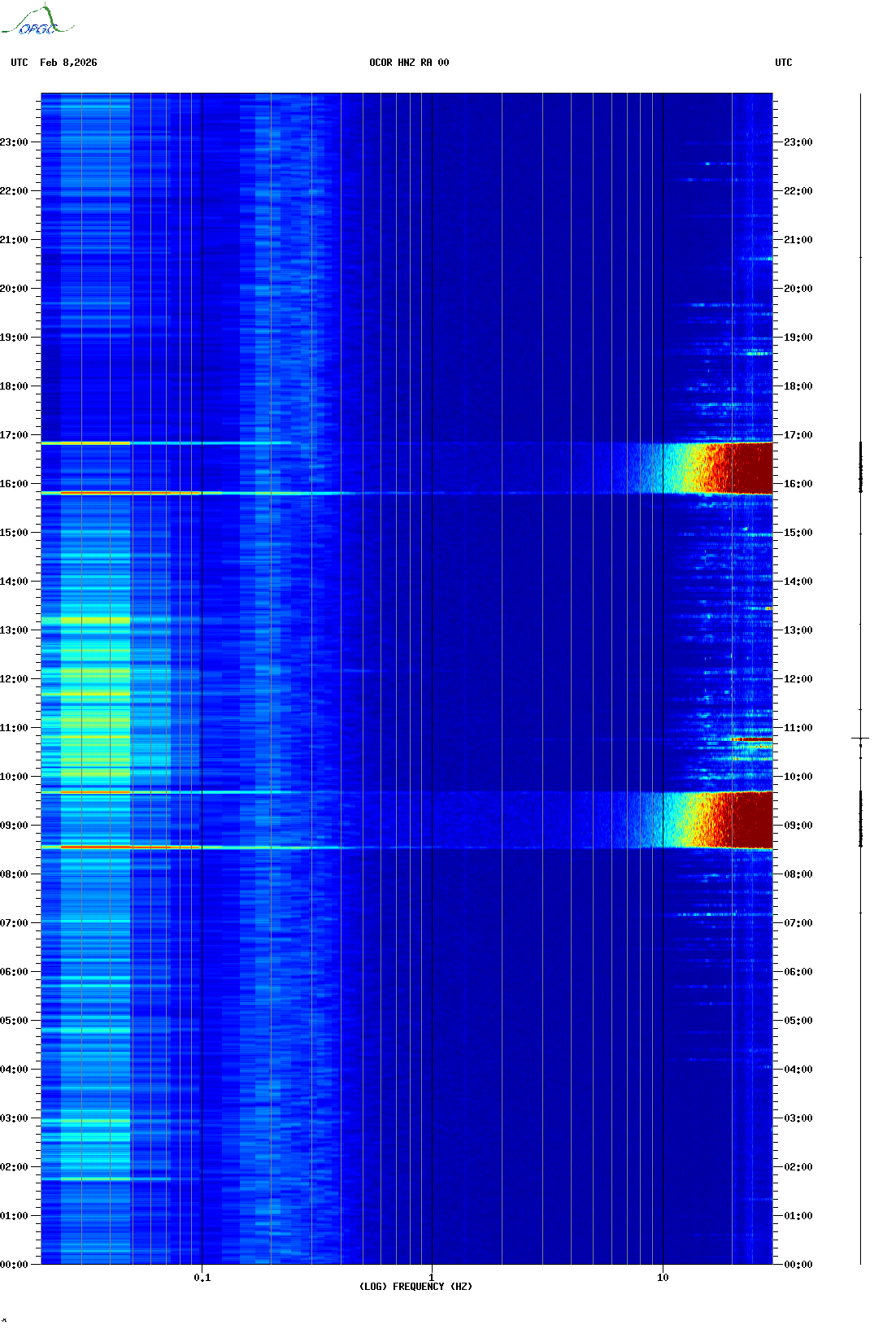Click the left axis 17:00 time label

pos(14,435)
